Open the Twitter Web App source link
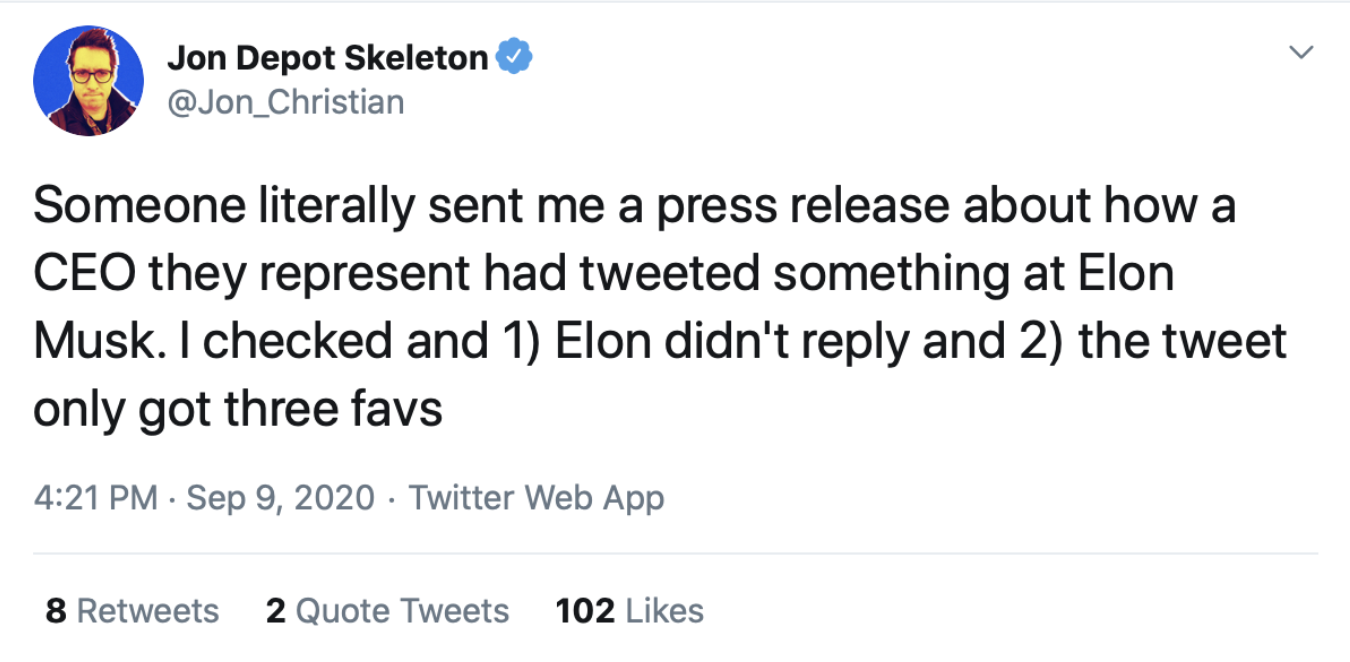 click(537, 497)
